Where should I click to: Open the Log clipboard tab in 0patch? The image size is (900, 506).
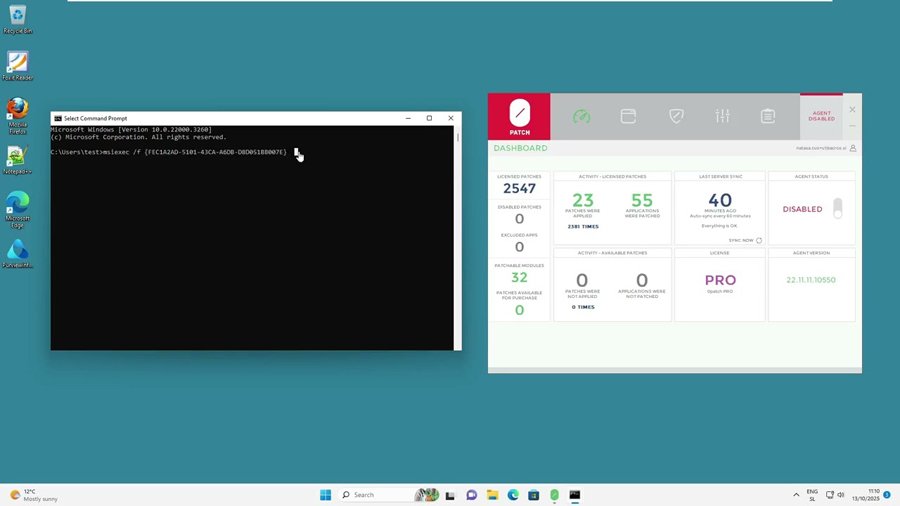tap(768, 116)
